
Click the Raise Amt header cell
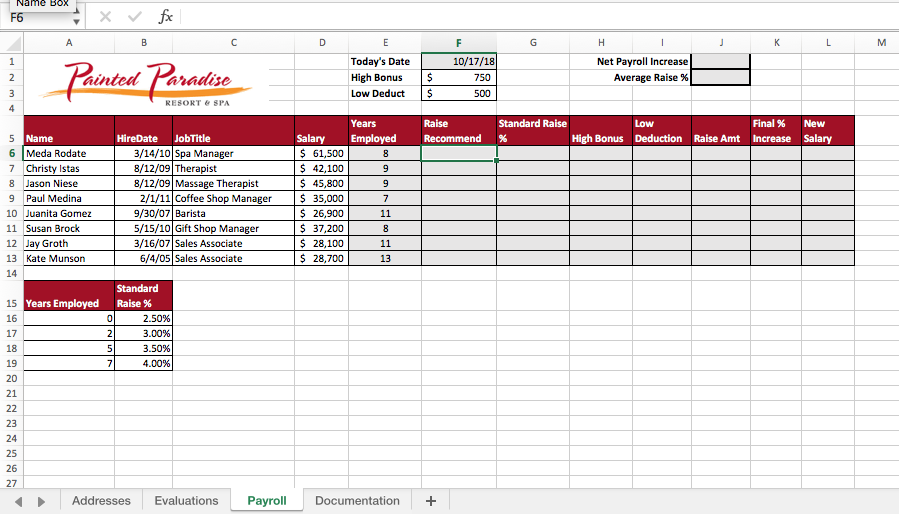(x=721, y=130)
